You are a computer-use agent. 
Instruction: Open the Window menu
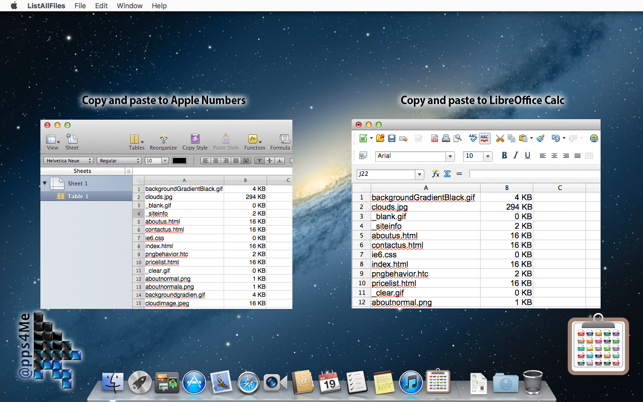(130, 6)
